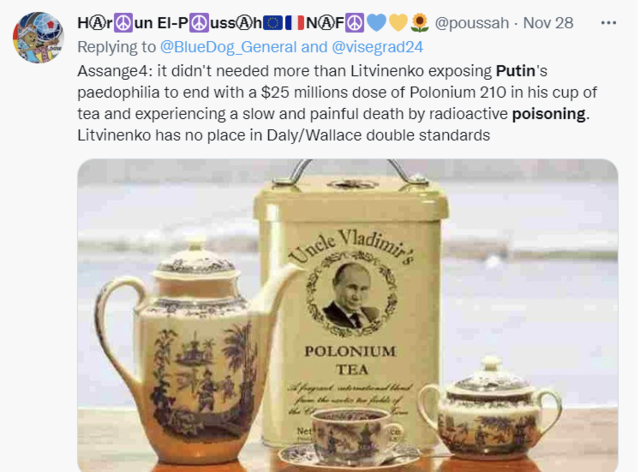The width and height of the screenshot is (640, 472).
Task: Select the display name starting with H
Action: click(253, 23)
